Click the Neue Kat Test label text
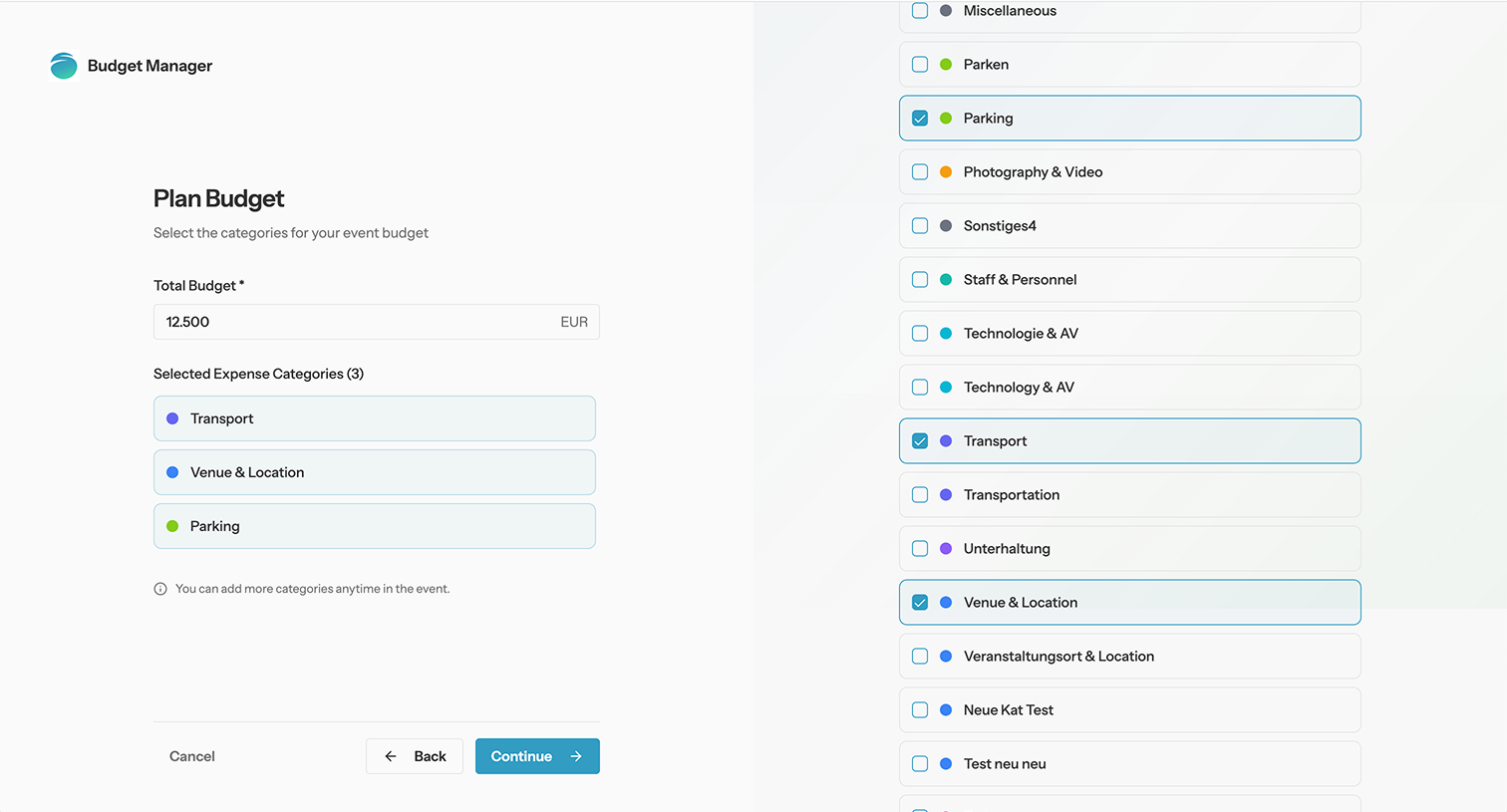Image resolution: width=1507 pixels, height=812 pixels. click(1009, 710)
